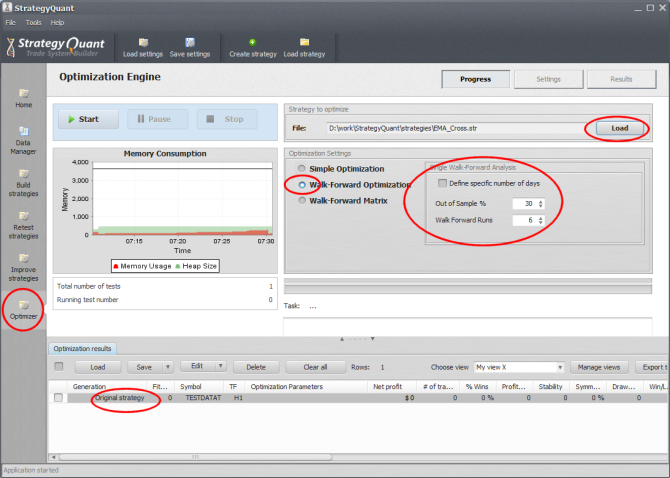The width and height of the screenshot is (670, 478).
Task: Click the optimization progress bar
Action: click(x=468, y=287)
